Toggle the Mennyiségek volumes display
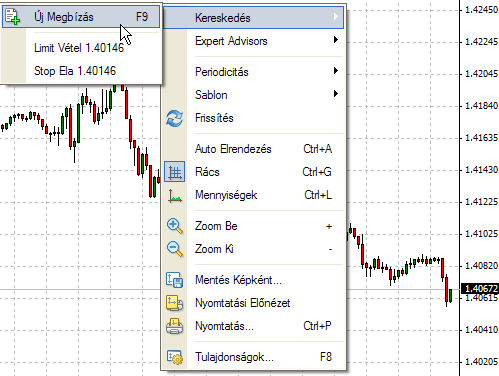This screenshot has width=499, height=376. tap(253, 195)
